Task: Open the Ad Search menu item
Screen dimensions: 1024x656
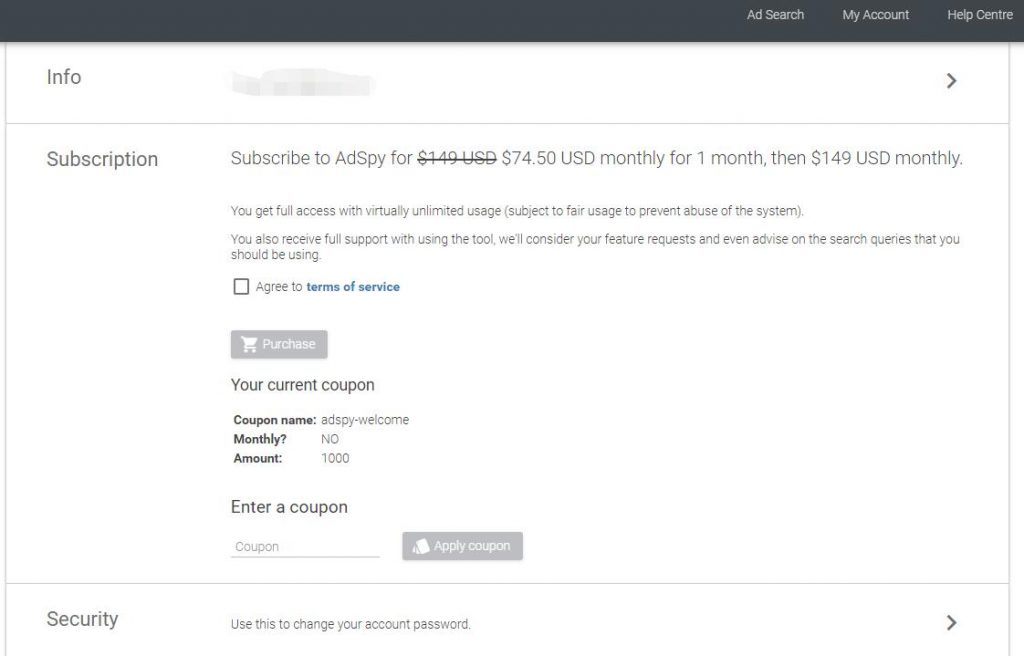Action: point(775,14)
